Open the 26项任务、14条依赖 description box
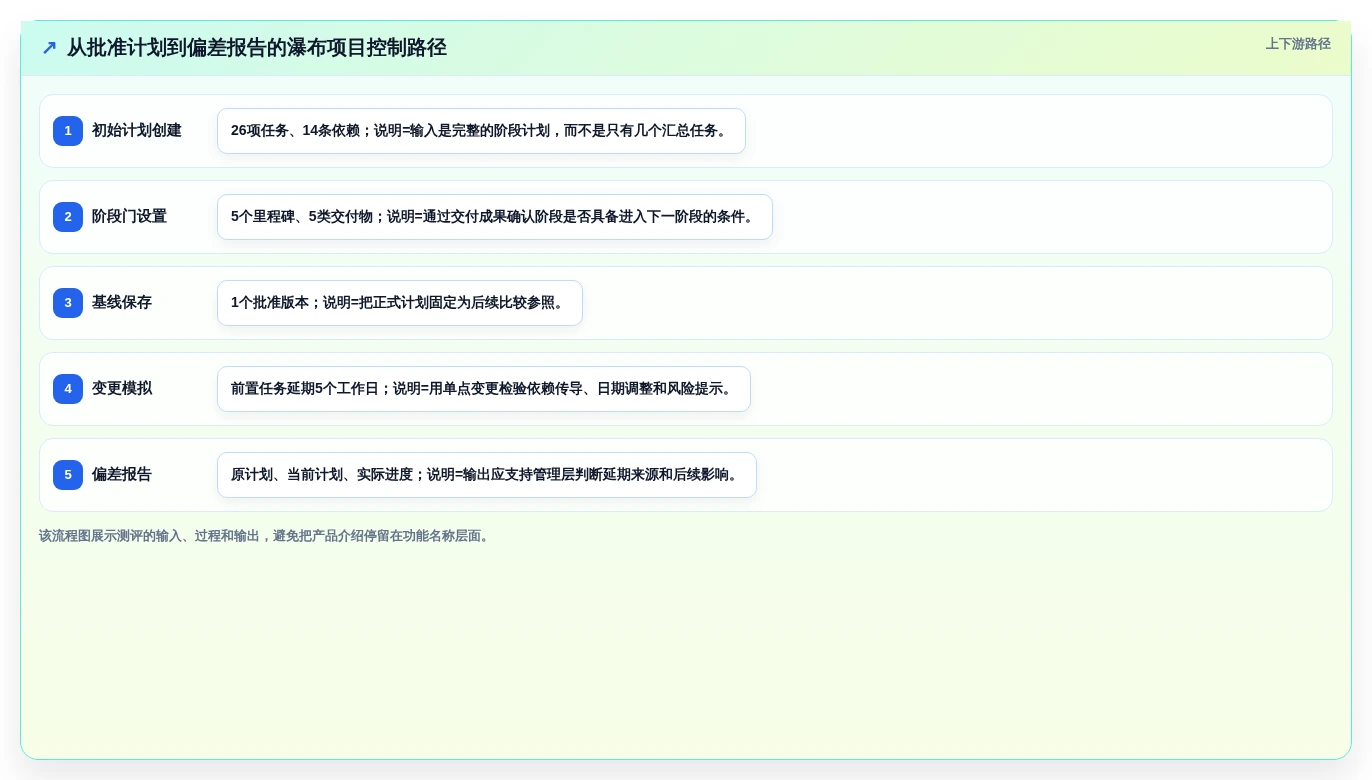This screenshot has width=1372, height=780. (x=481, y=131)
